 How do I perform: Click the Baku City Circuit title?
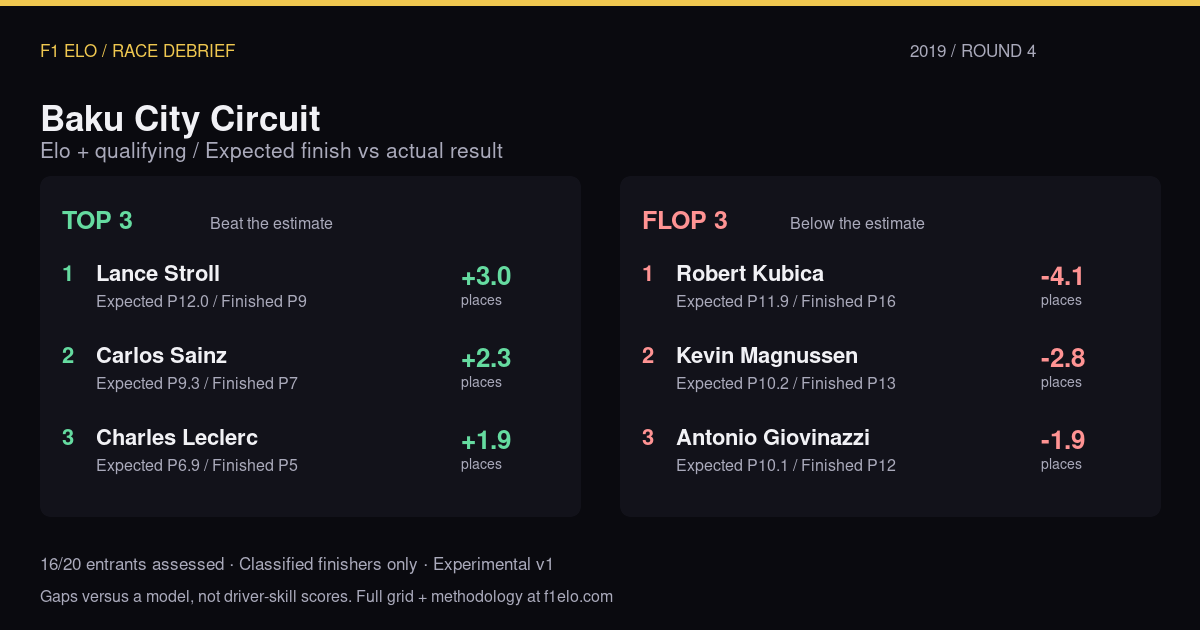[180, 119]
